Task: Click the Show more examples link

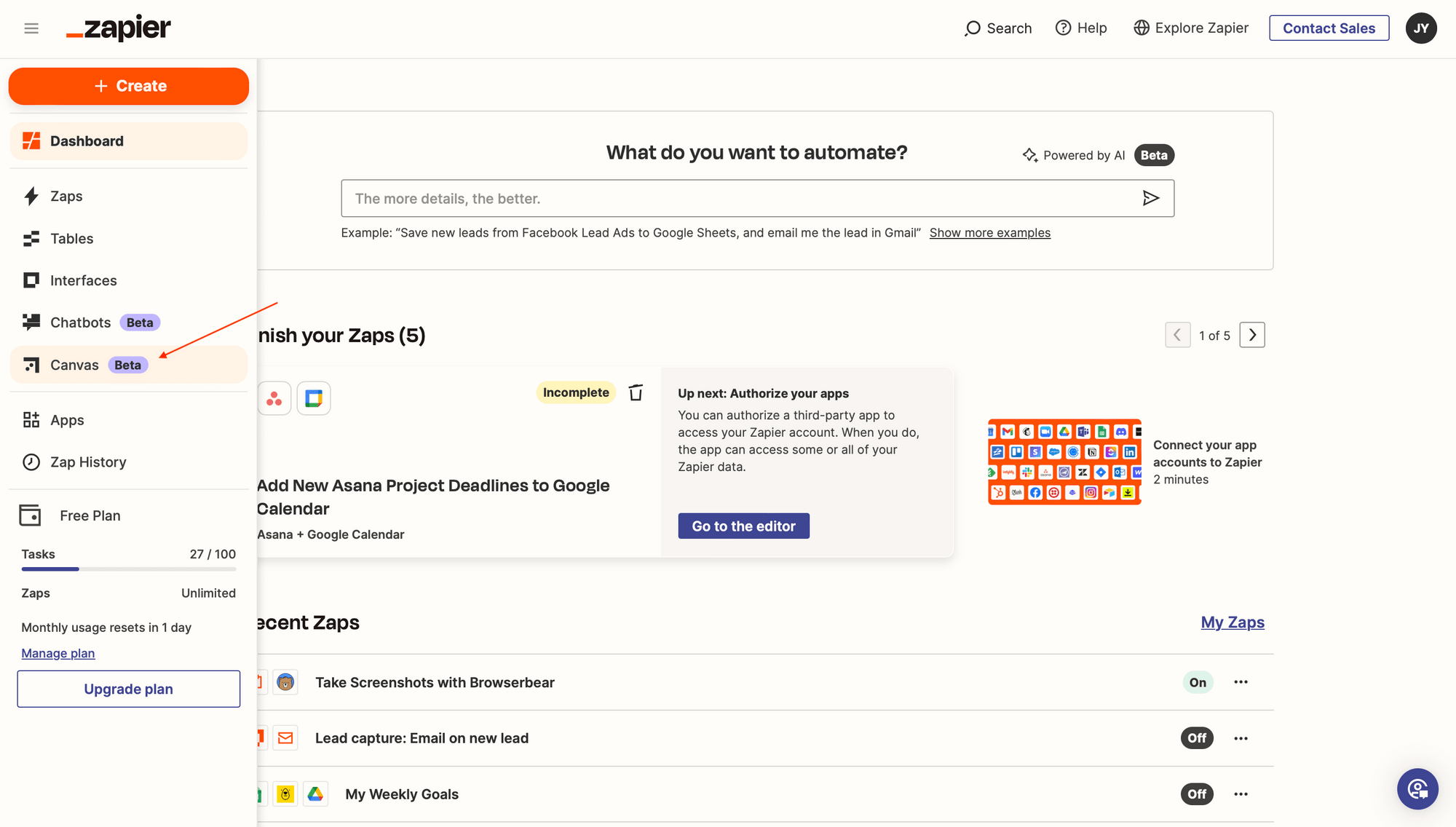Action: click(x=990, y=233)
